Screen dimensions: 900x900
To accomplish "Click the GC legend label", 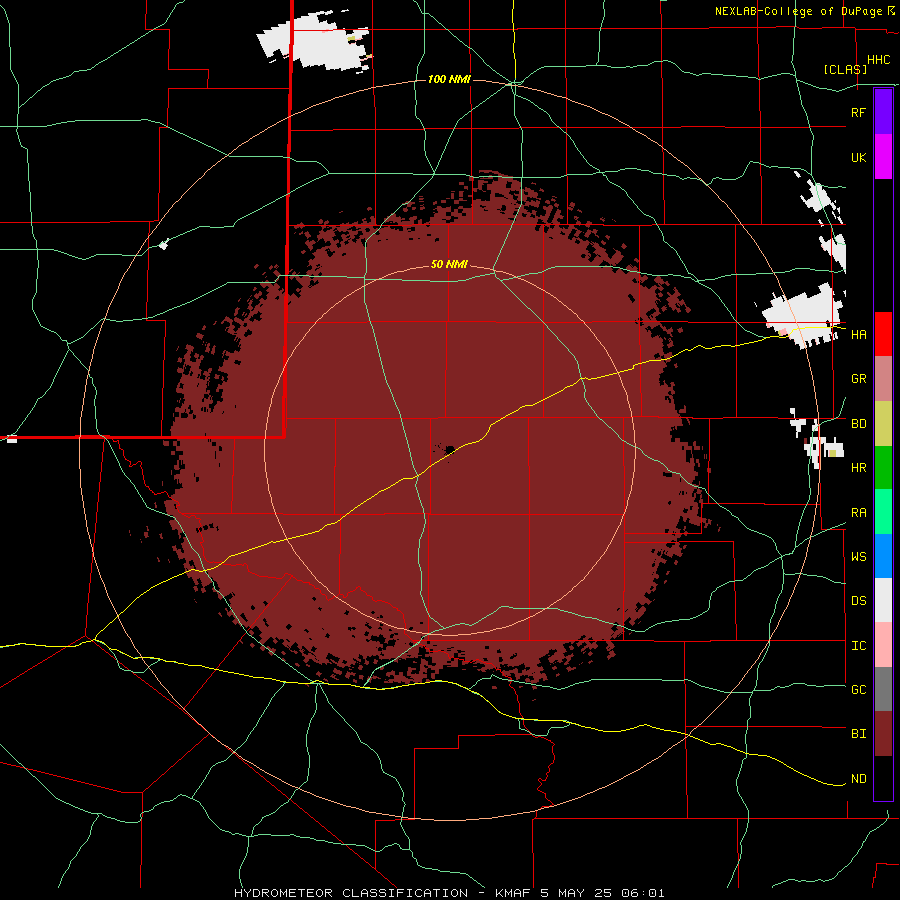I will tap(858, 690).
